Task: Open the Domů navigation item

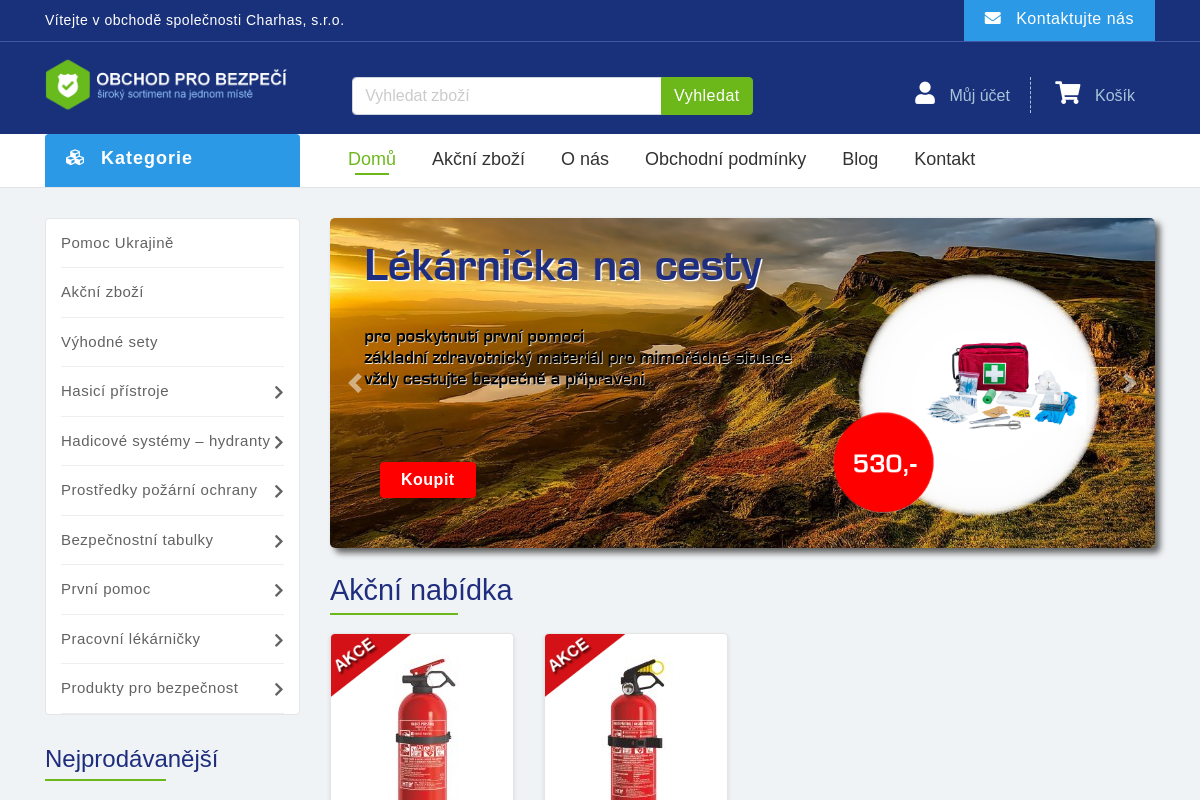Action: pos(371,158)
